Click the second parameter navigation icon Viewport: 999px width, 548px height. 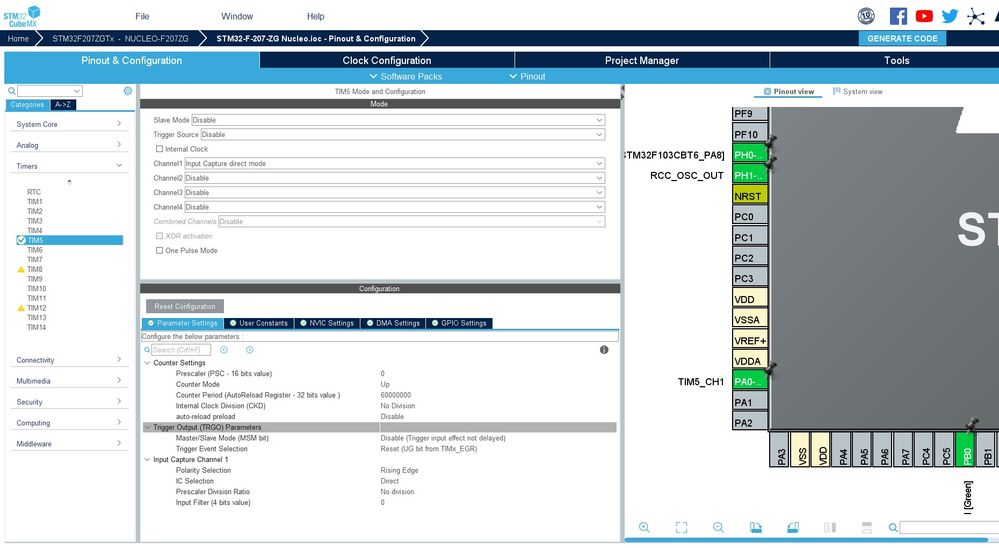[250, 350]
